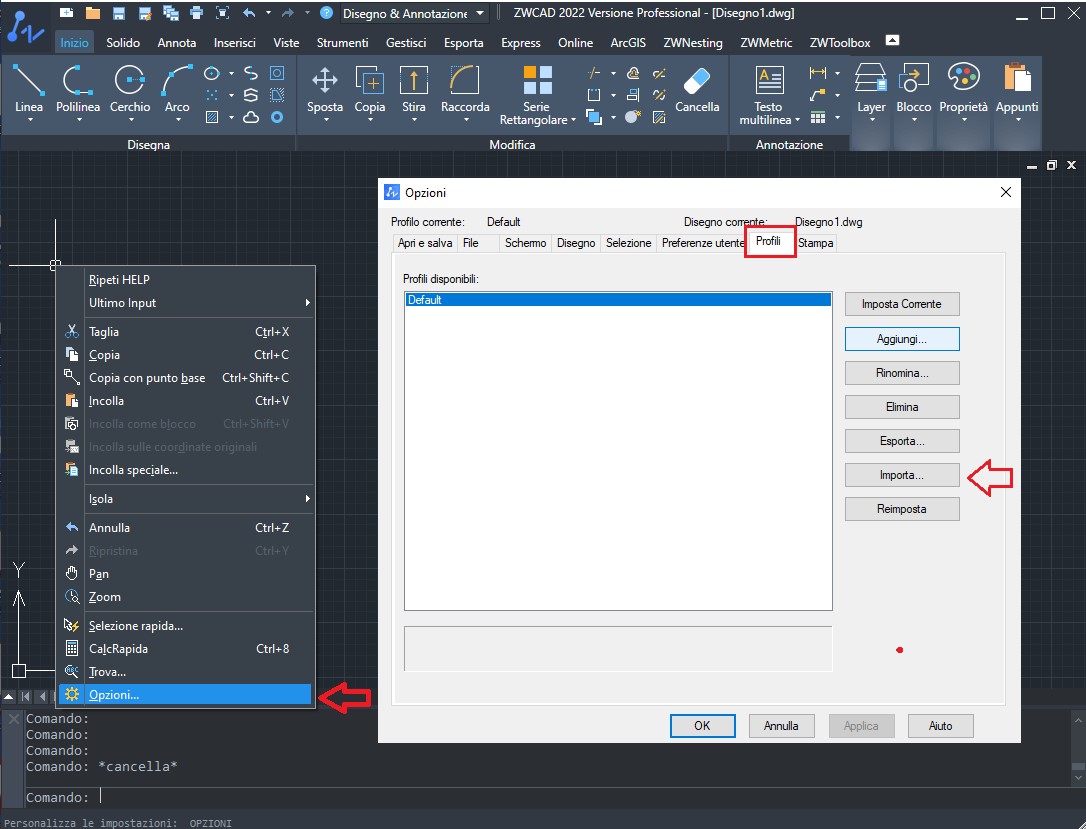Image resolution: width=1086 pixels, height=829 pixels.
Task: Click the explode bomb icon in Modifica panel
Action: click(x=632, y=117)
